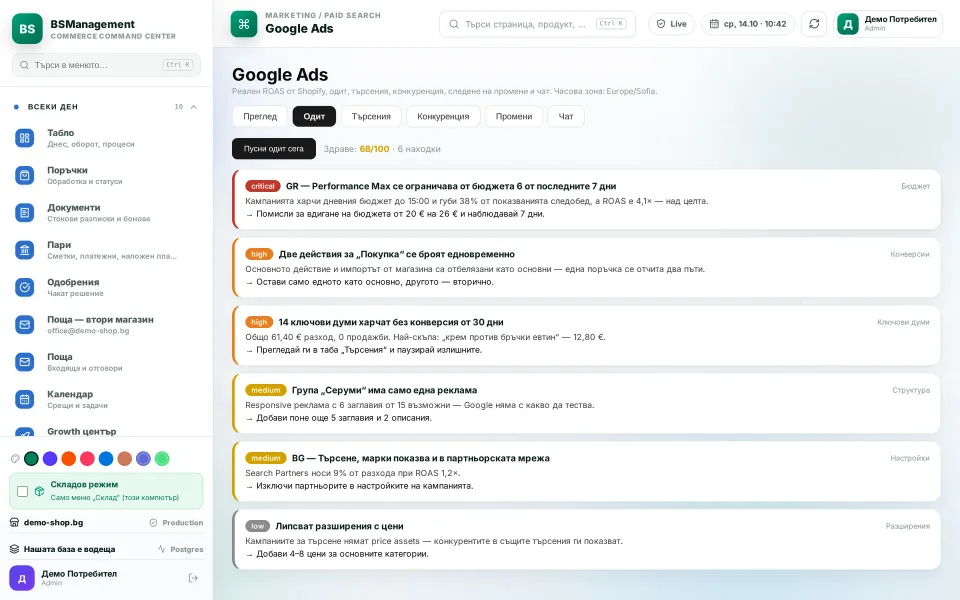Select the light green color swatch
The height and width of the screenshot is (600, 960).
tap(162, 459)
